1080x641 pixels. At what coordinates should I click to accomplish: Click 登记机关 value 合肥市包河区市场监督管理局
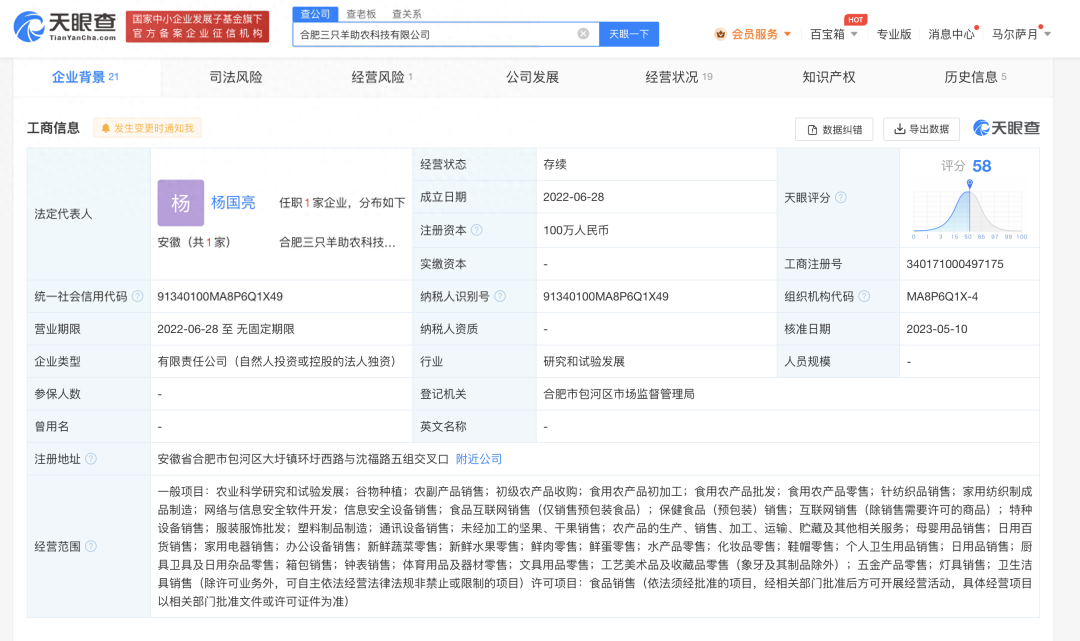click(x=619, y=394)
